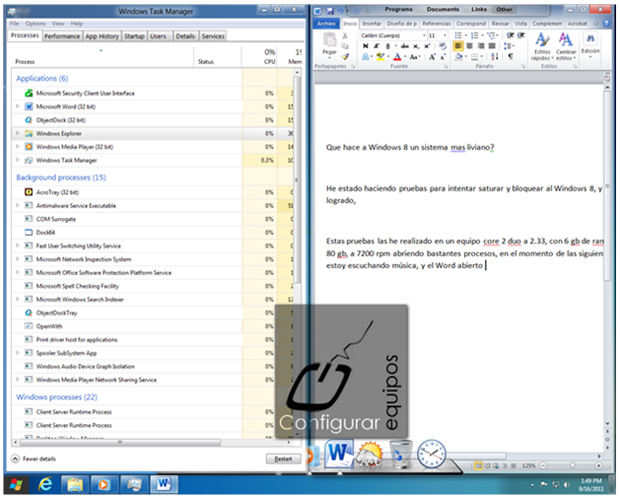This screenshot has height=497, width=620.
Task: Click the Recycle Bin icon in ObjectDock
Action: click(401, 455)
